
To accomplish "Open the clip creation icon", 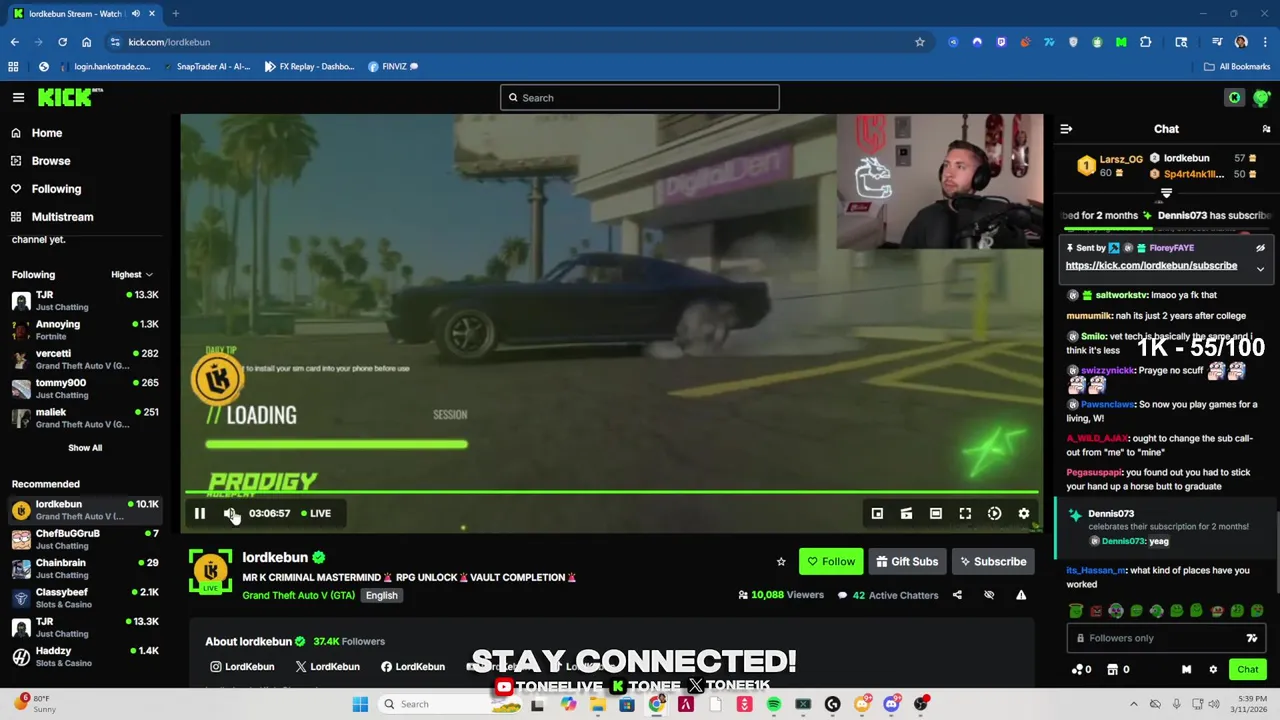I will 906,513.
